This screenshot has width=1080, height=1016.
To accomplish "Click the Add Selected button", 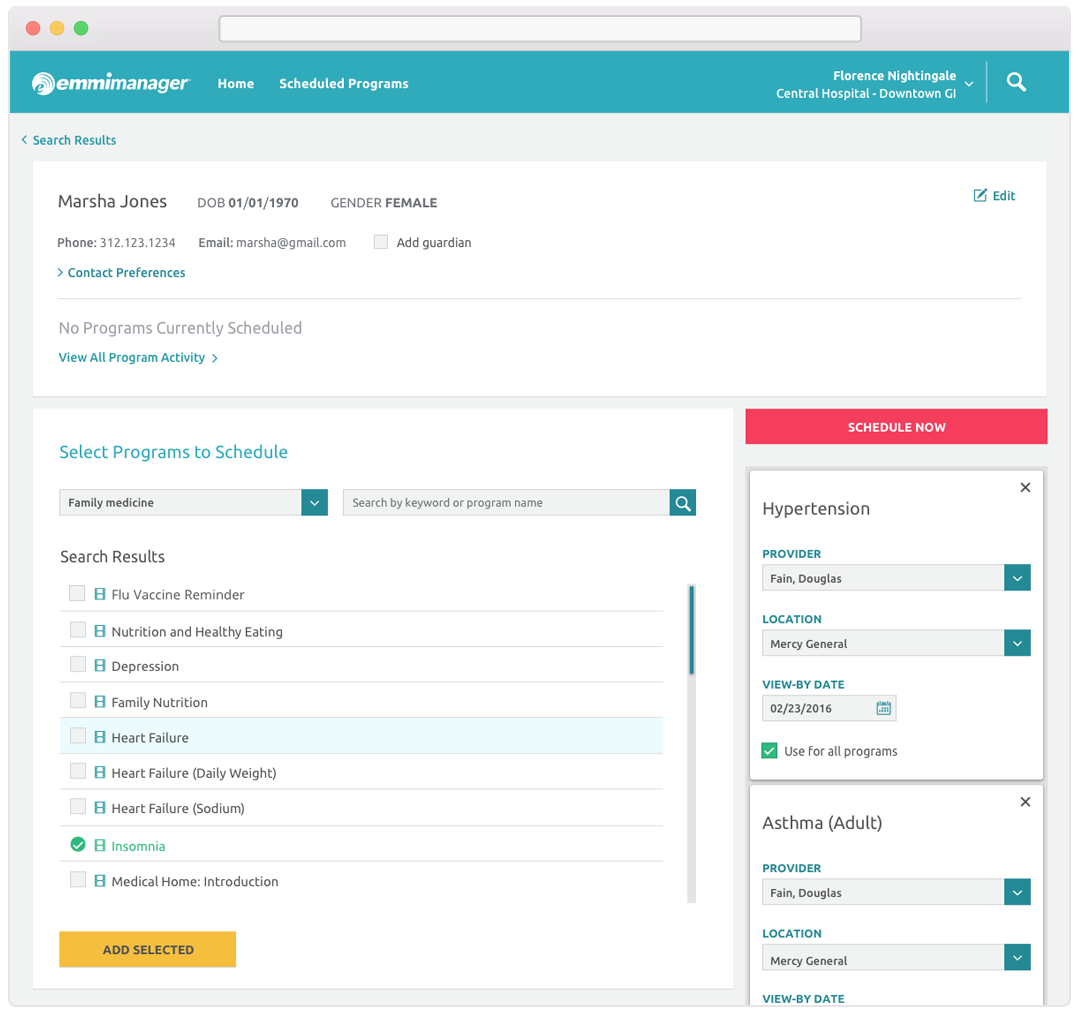I will pyautogui.click(x=148, y=949).
